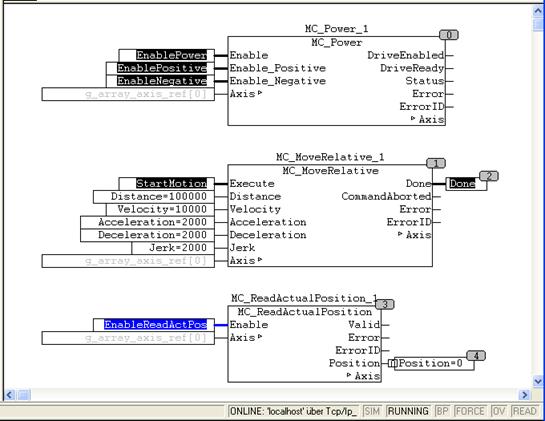Image resolution: width=545 pixels, height=421 pixels.
Task: Select the MC_Power_1 instance name
Action: (336, 29)
